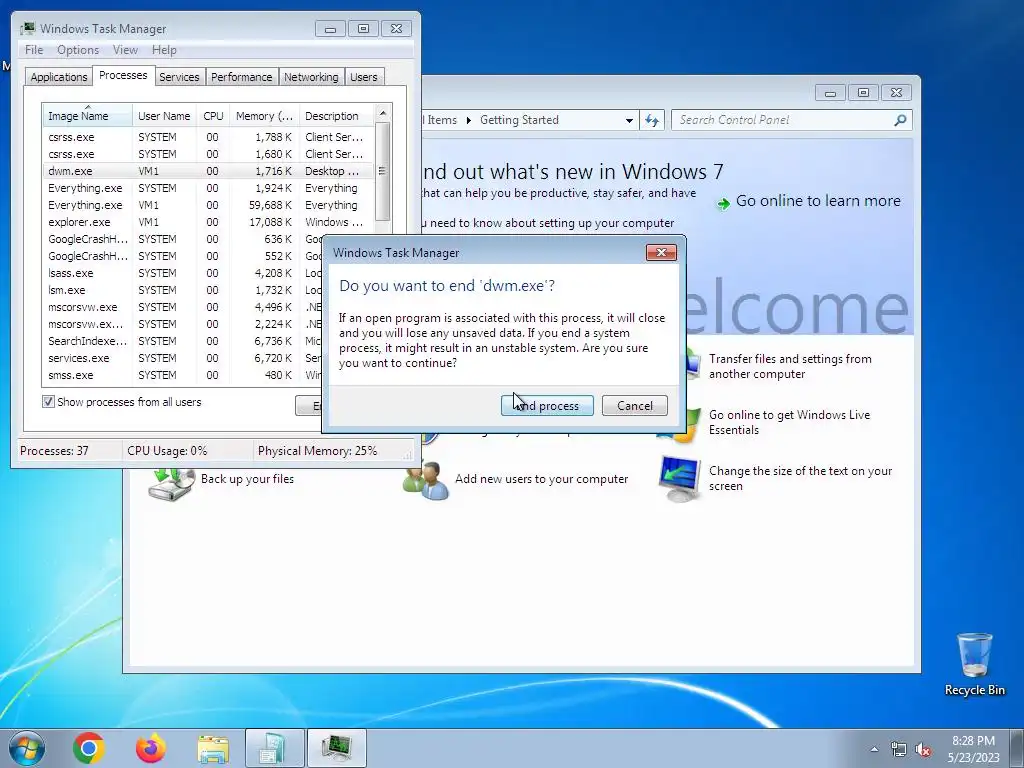The image size is (1024, 768).
Task: Open the Options menu in Task Manager
Action: coord(78,50)
